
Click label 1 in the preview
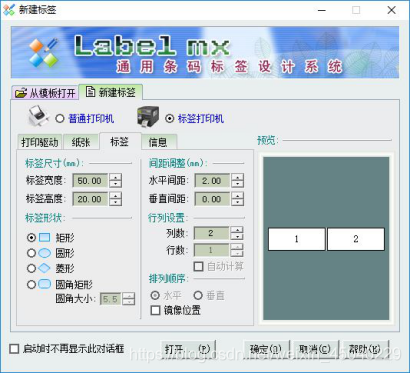296,239
